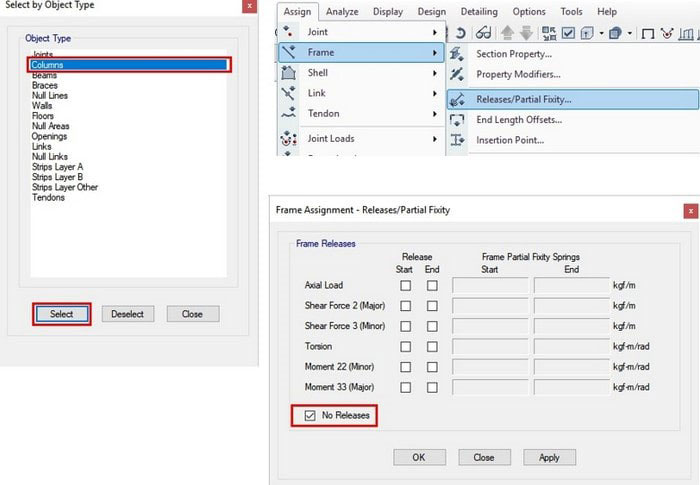The height and width of the screenshot is (485, 700).
Task: Click the Insertion Point icon
Action: (x=457, y=141)
